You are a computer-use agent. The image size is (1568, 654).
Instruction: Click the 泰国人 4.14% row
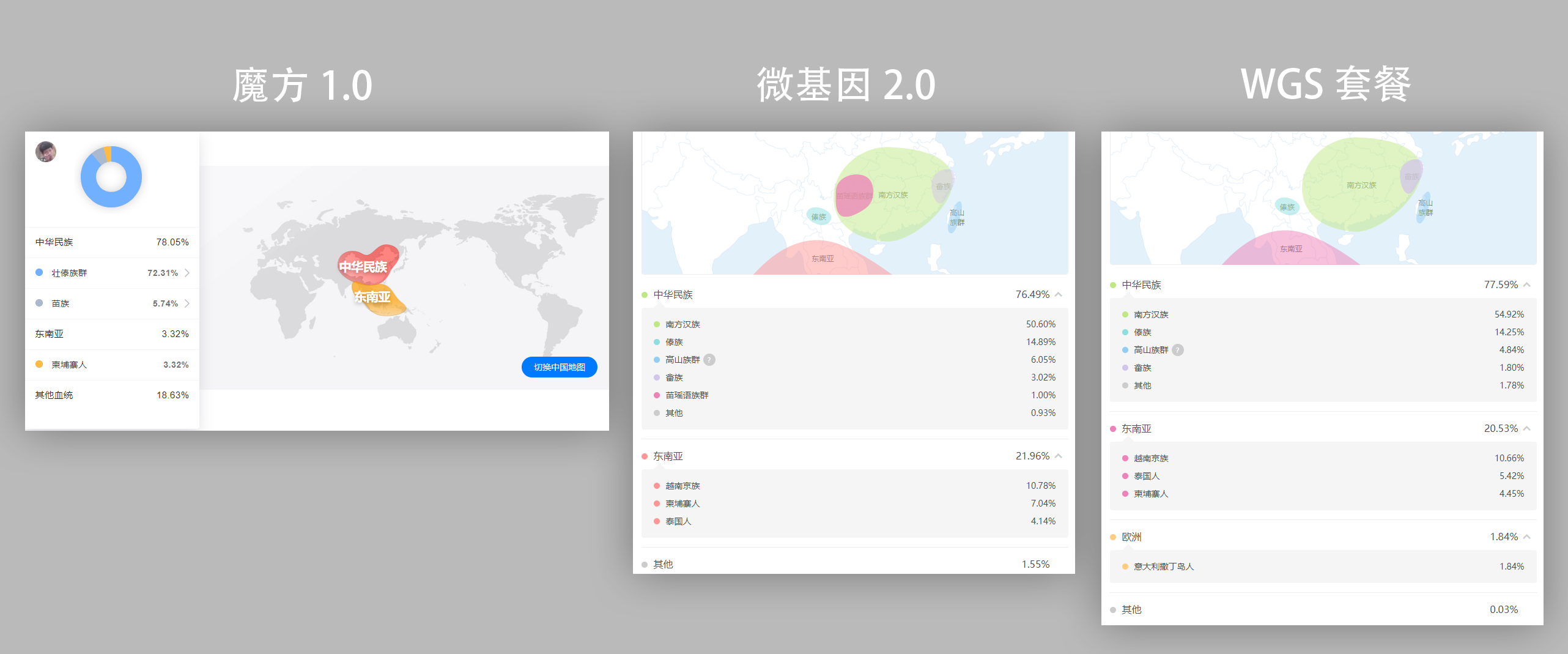[854, 521]
